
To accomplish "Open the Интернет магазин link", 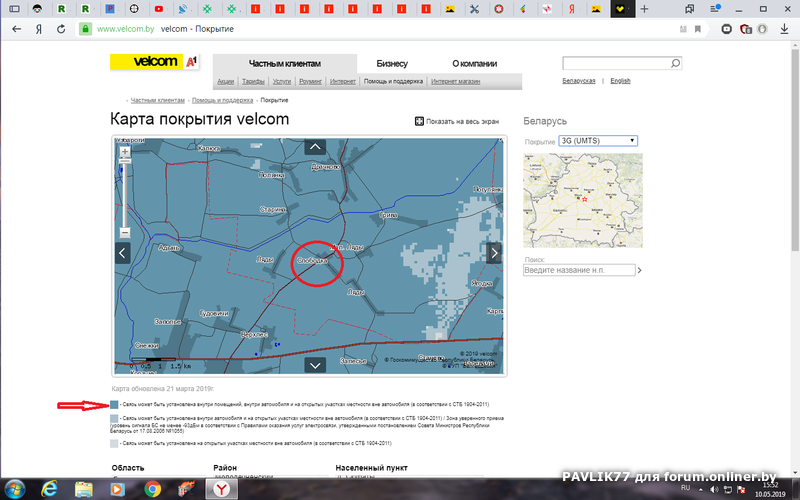I will [x=455, y=81].
